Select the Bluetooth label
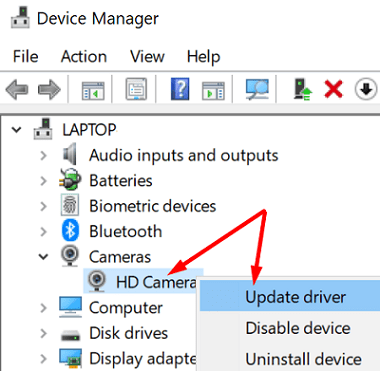This screenshot has height=371, width=380. point(125,231)
